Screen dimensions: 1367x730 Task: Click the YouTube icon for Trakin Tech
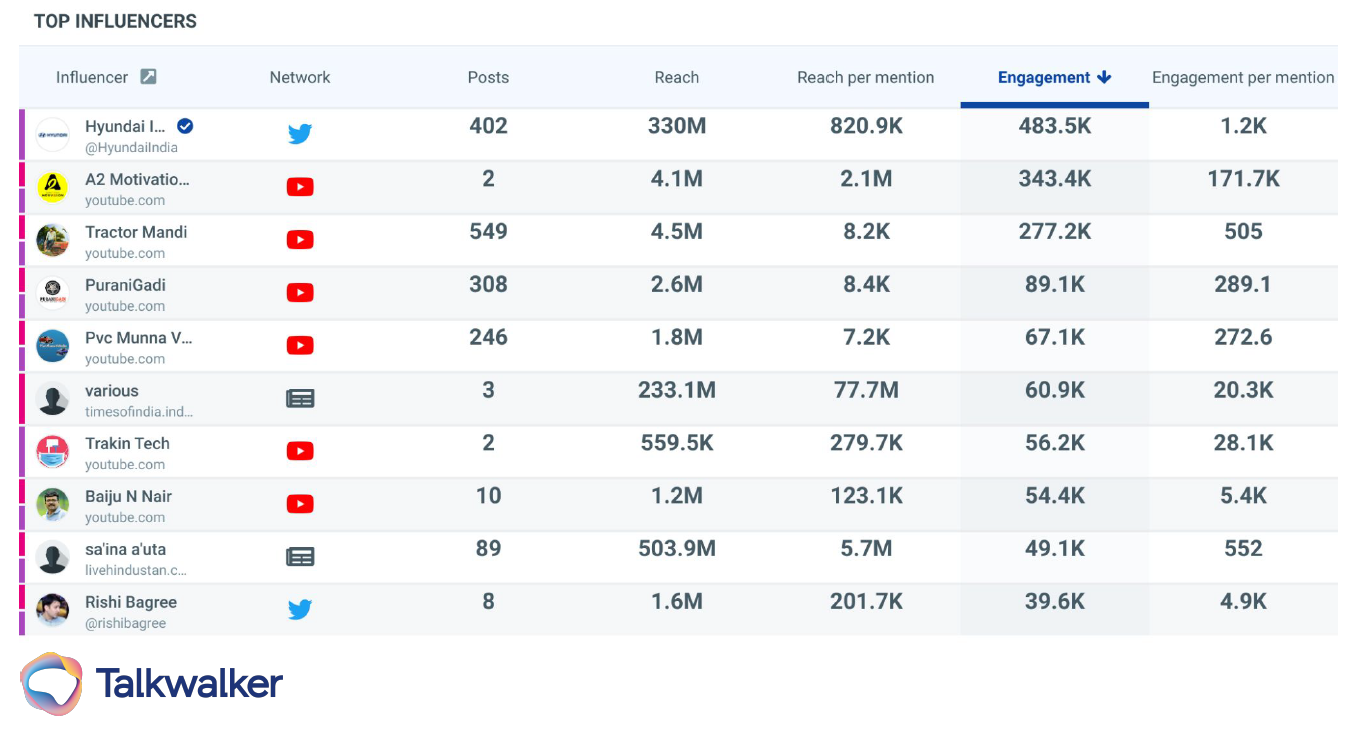pos(300,451)
